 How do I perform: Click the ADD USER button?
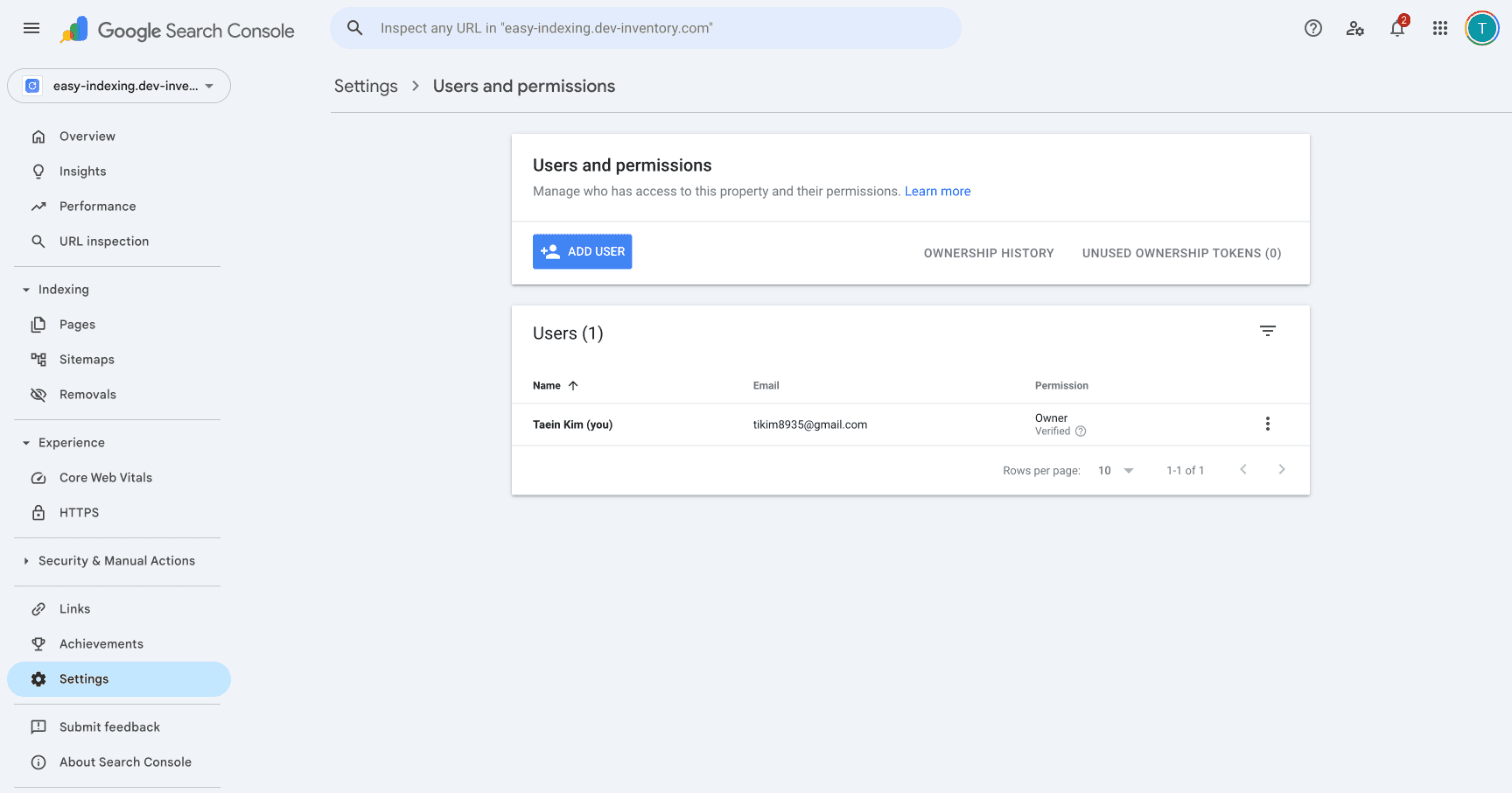[582, 252]
